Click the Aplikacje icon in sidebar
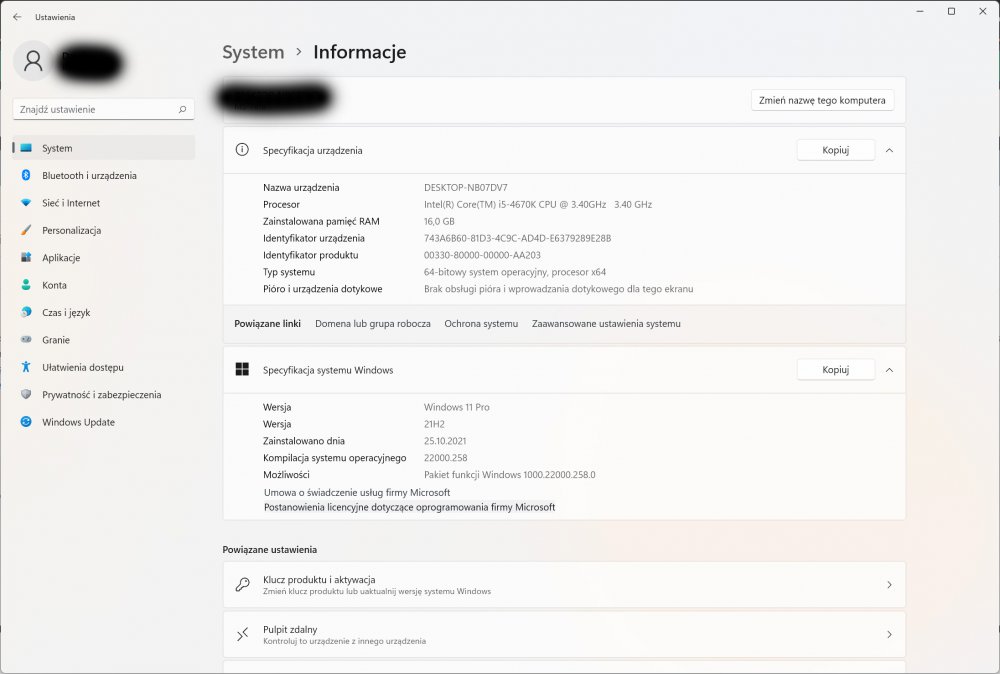 point(26,258)
